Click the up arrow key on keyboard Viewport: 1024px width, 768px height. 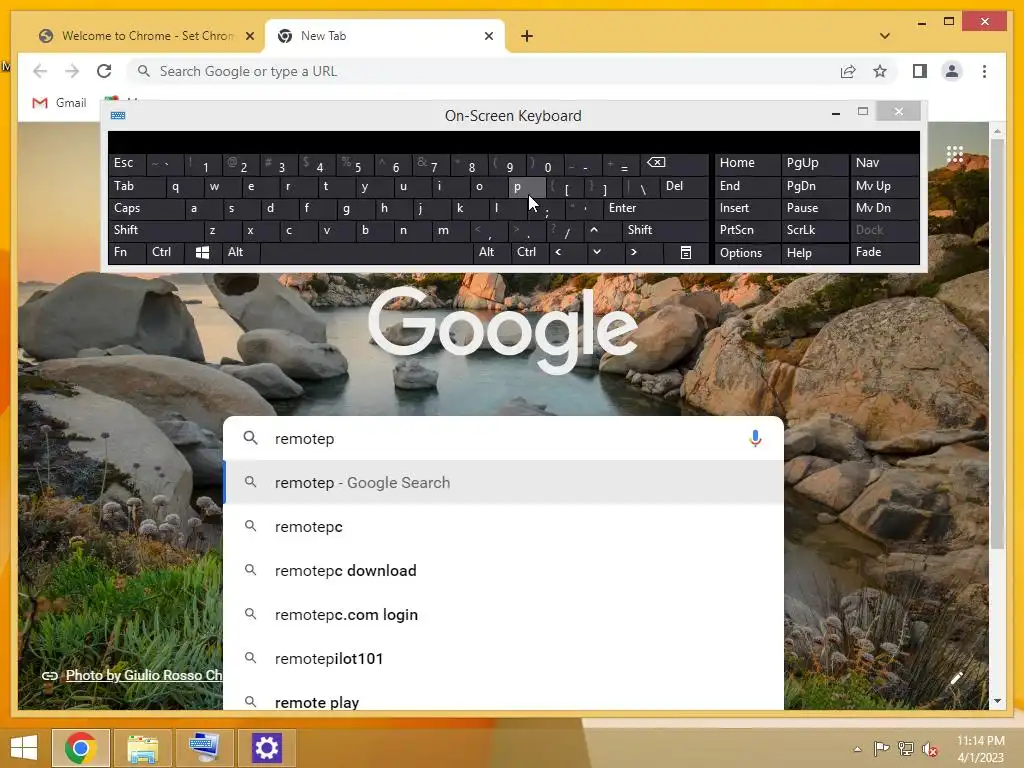604,230
